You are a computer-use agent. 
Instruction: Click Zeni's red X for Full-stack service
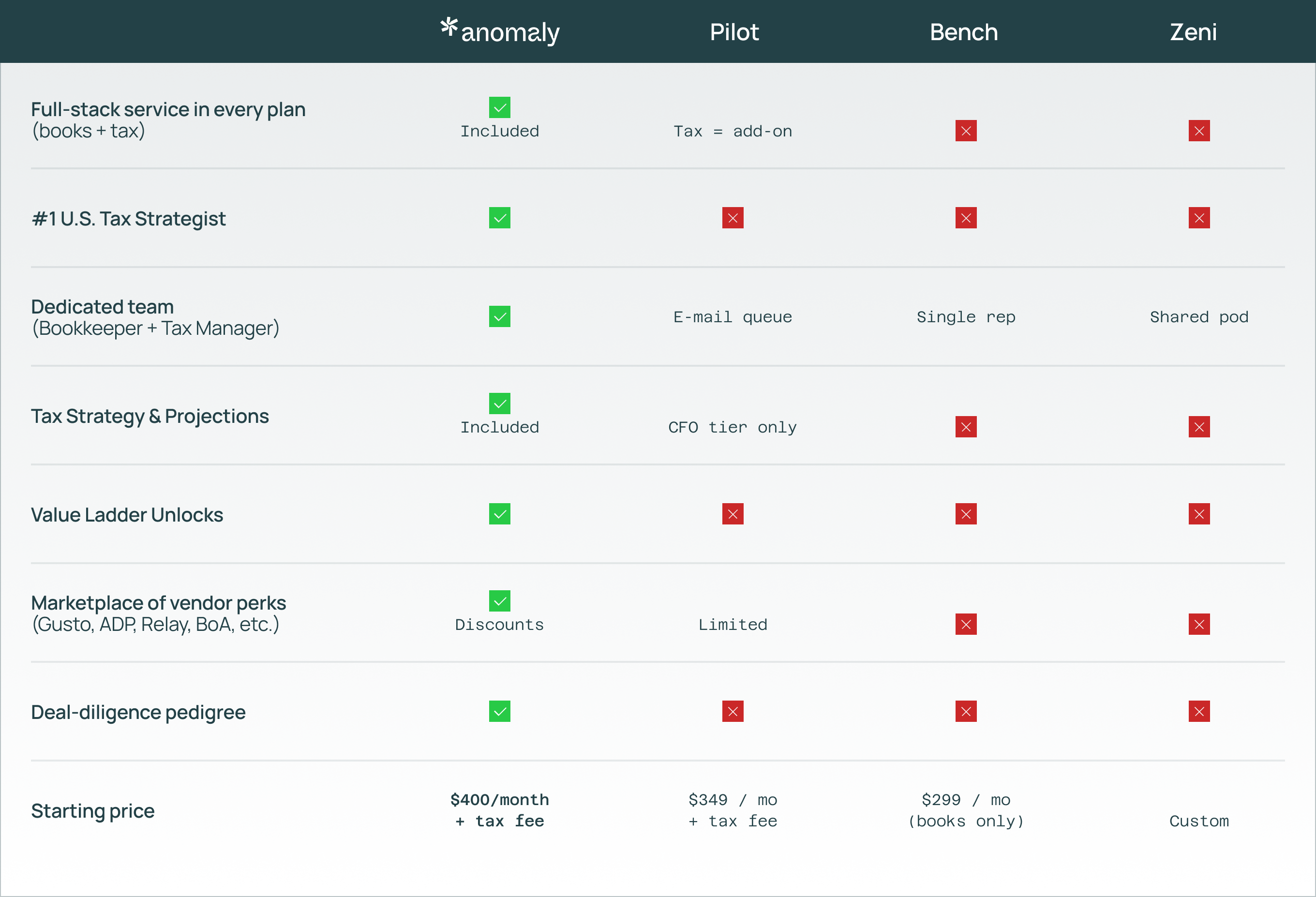(x=1199, y=131)
